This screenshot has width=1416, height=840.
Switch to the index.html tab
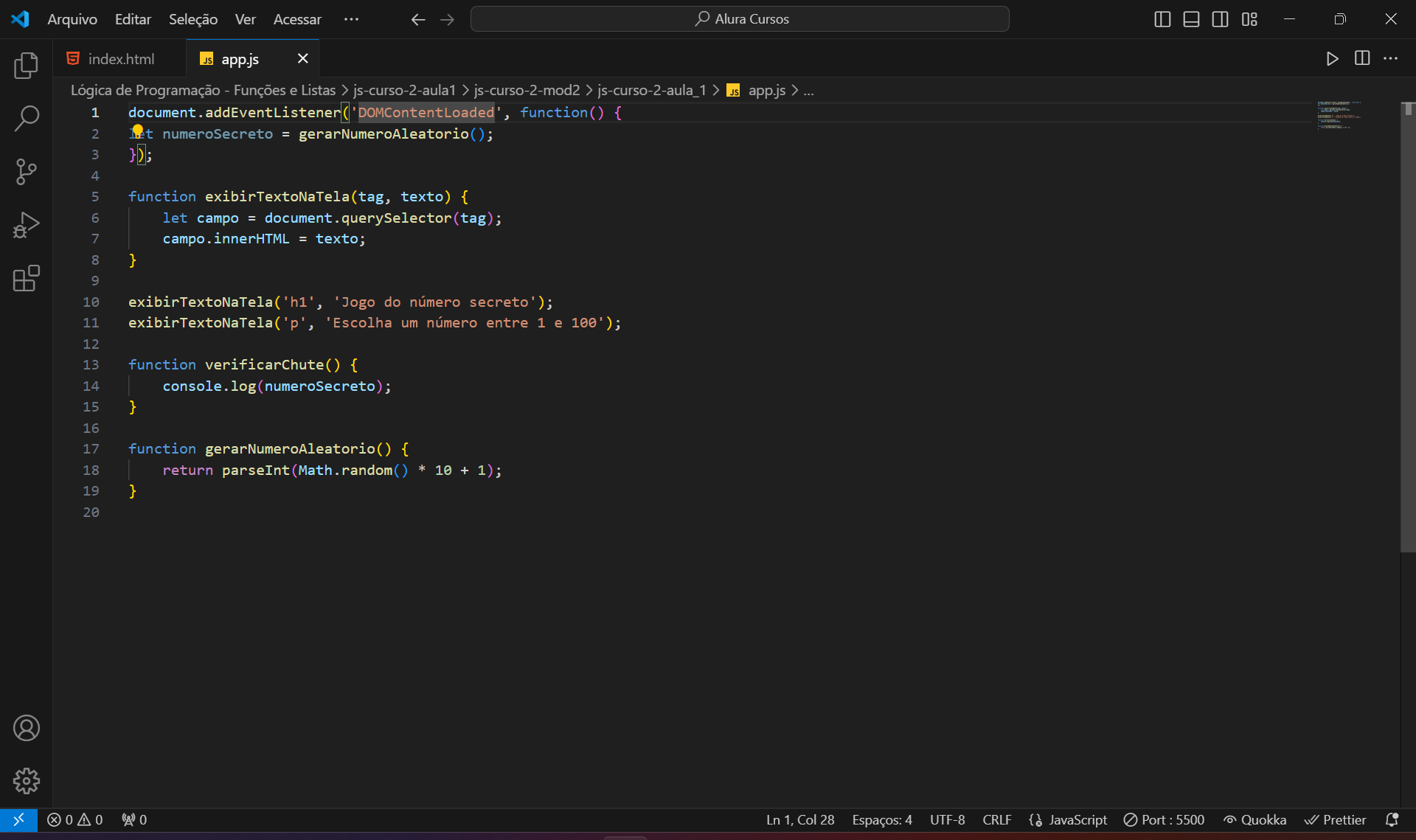(119, 58)
